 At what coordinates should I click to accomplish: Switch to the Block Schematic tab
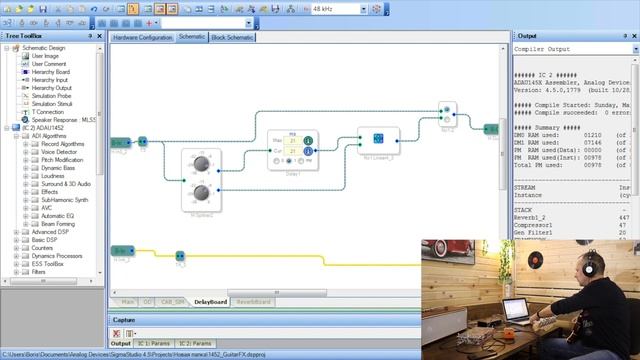point(232,38)
